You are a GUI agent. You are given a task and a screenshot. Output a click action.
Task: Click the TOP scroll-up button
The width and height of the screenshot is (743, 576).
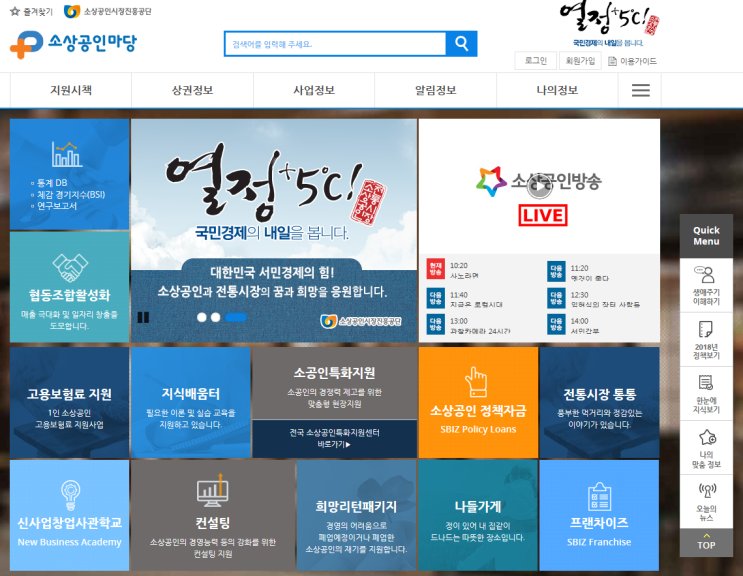[x=706, y=542]
